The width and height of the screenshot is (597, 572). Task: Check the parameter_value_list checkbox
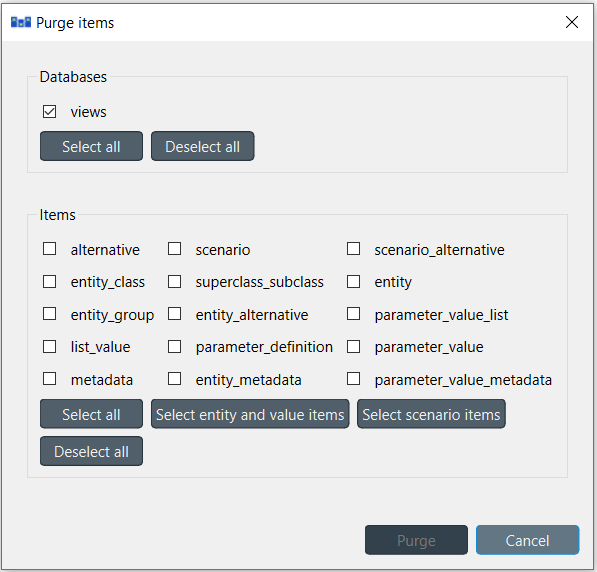pos(353,314)
